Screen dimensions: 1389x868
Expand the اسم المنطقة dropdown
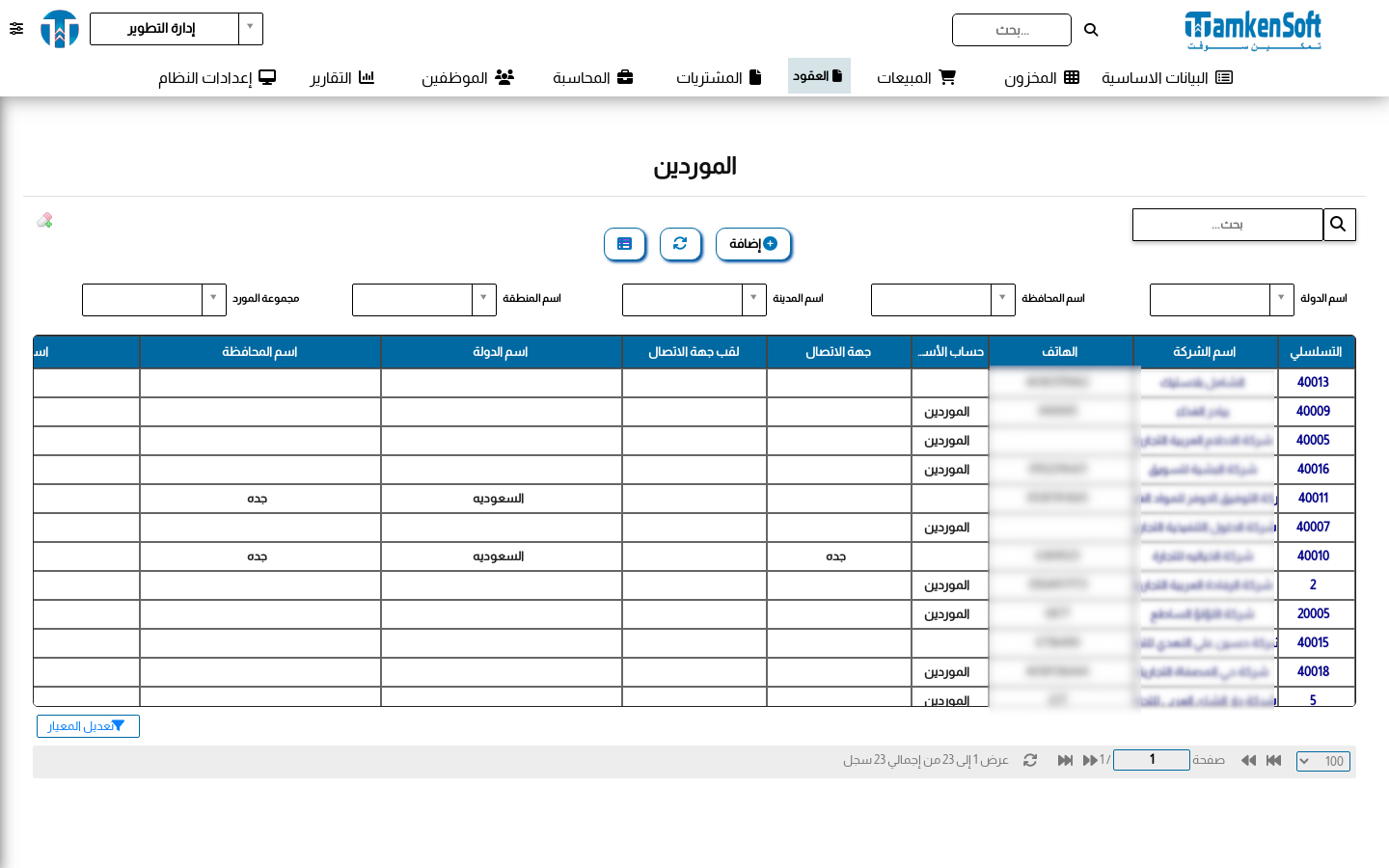(483, 299)
